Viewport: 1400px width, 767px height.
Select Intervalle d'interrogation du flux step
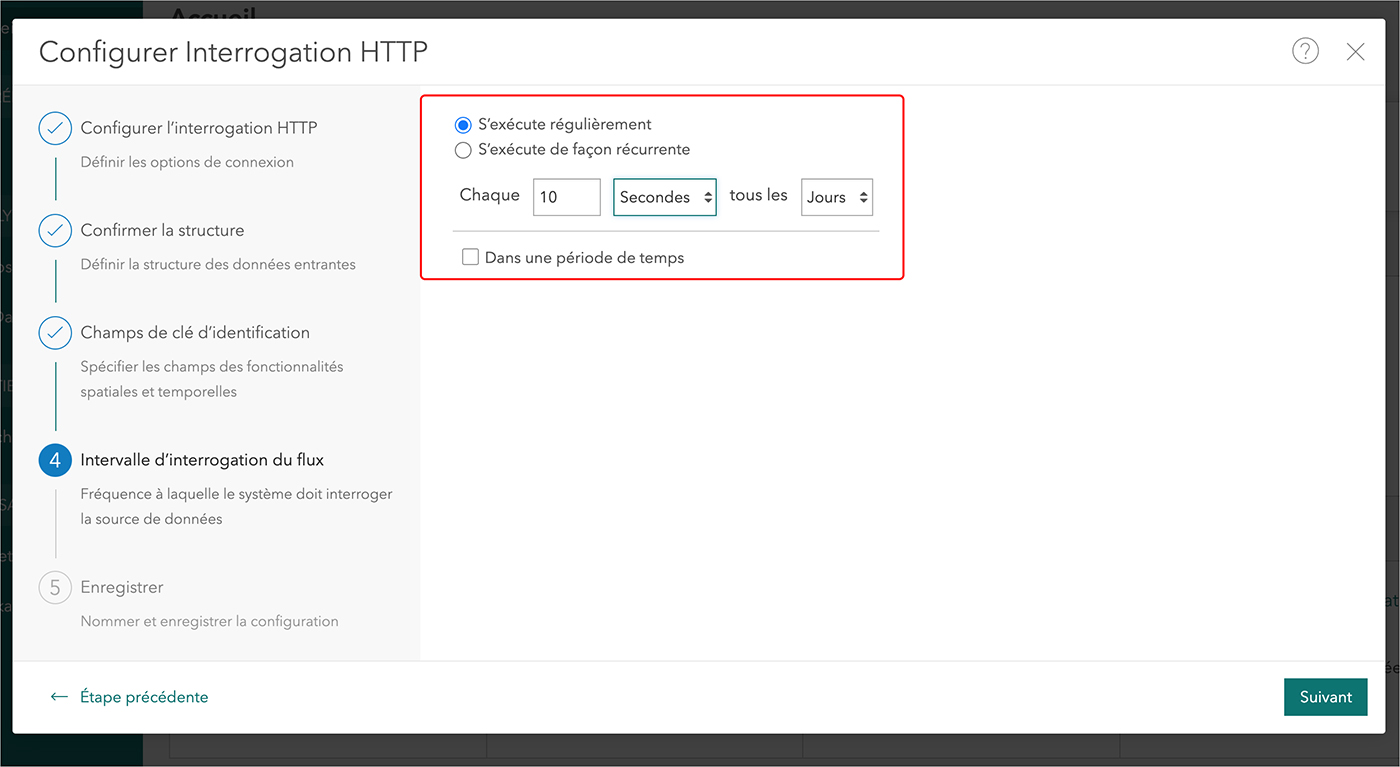(202, 460)
